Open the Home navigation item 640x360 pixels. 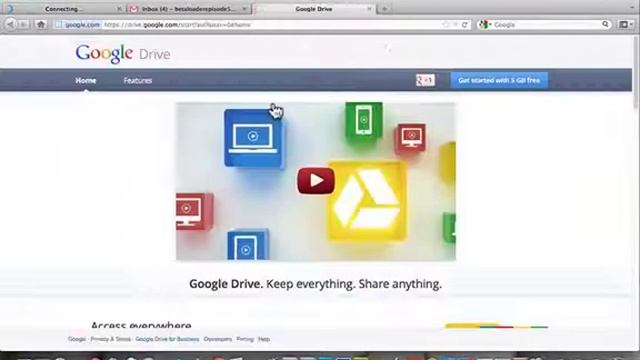click(86, 80)
